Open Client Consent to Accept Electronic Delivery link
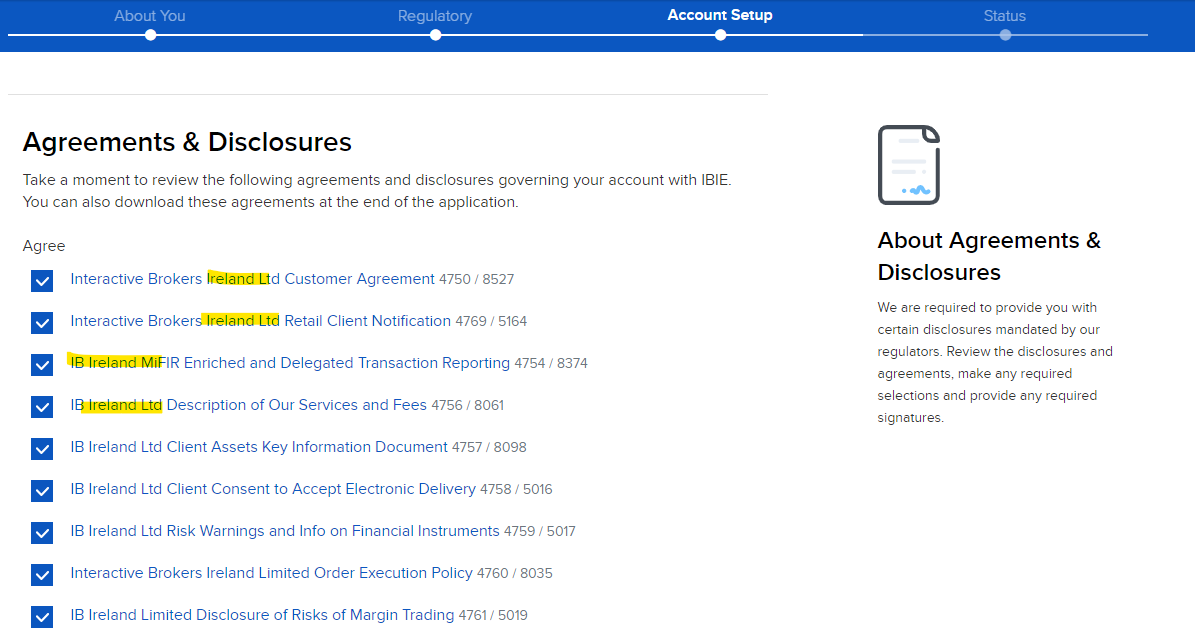The width and height of the screenshot is (1195, 631). point(273,488)
